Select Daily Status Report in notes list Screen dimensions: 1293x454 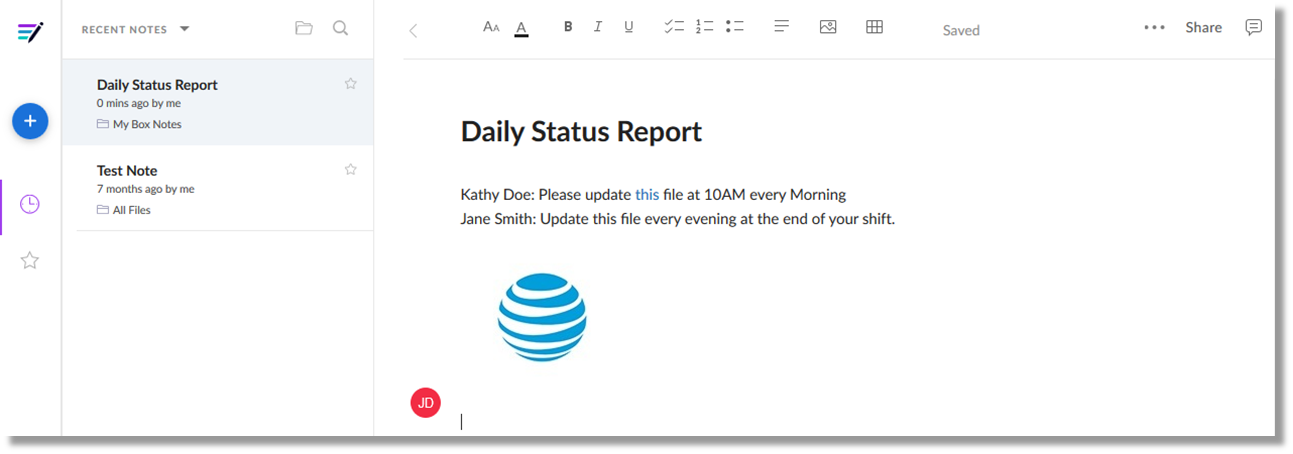(218, 103)
